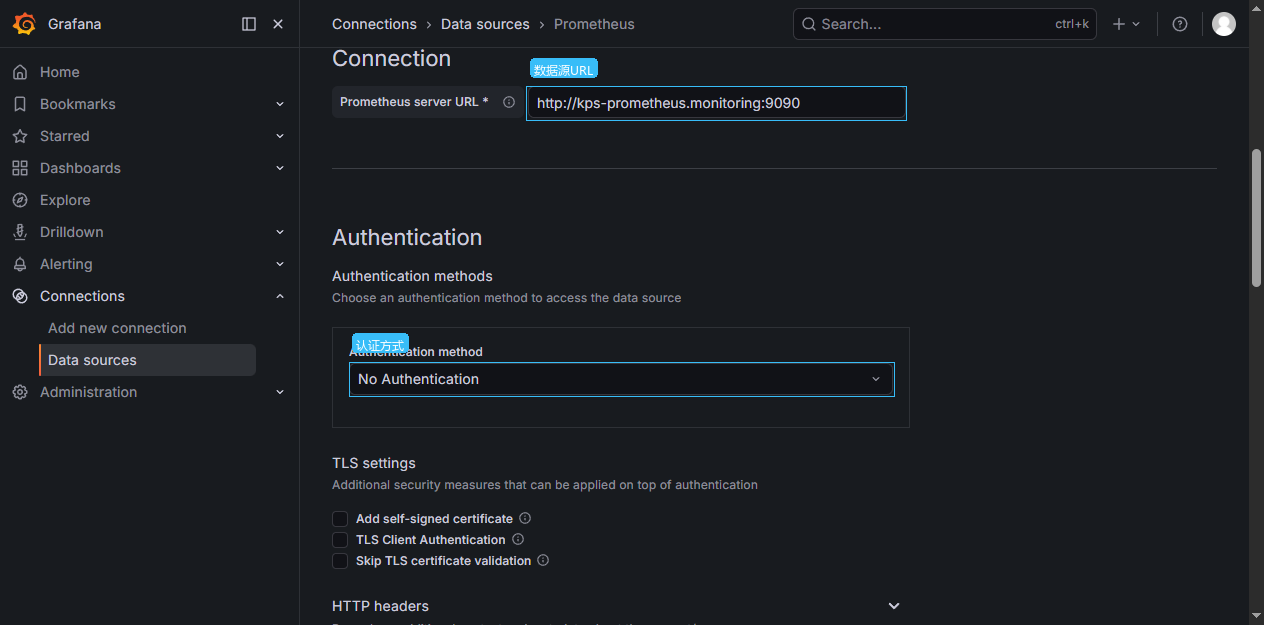1264x625 pixels.
Task: Go to Connections breadcrumb
Action: 374,24
